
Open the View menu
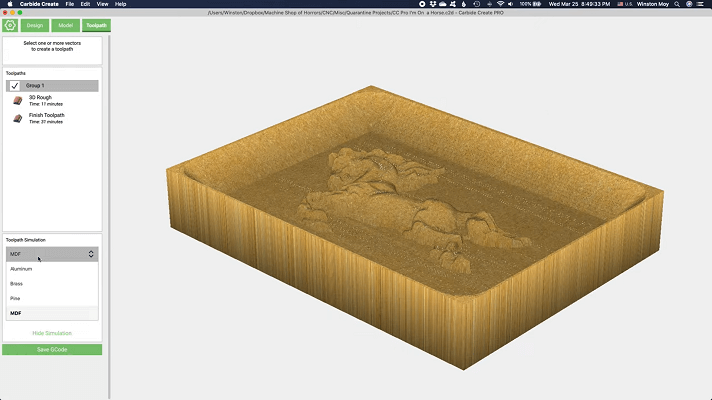[x=102, y=4]
